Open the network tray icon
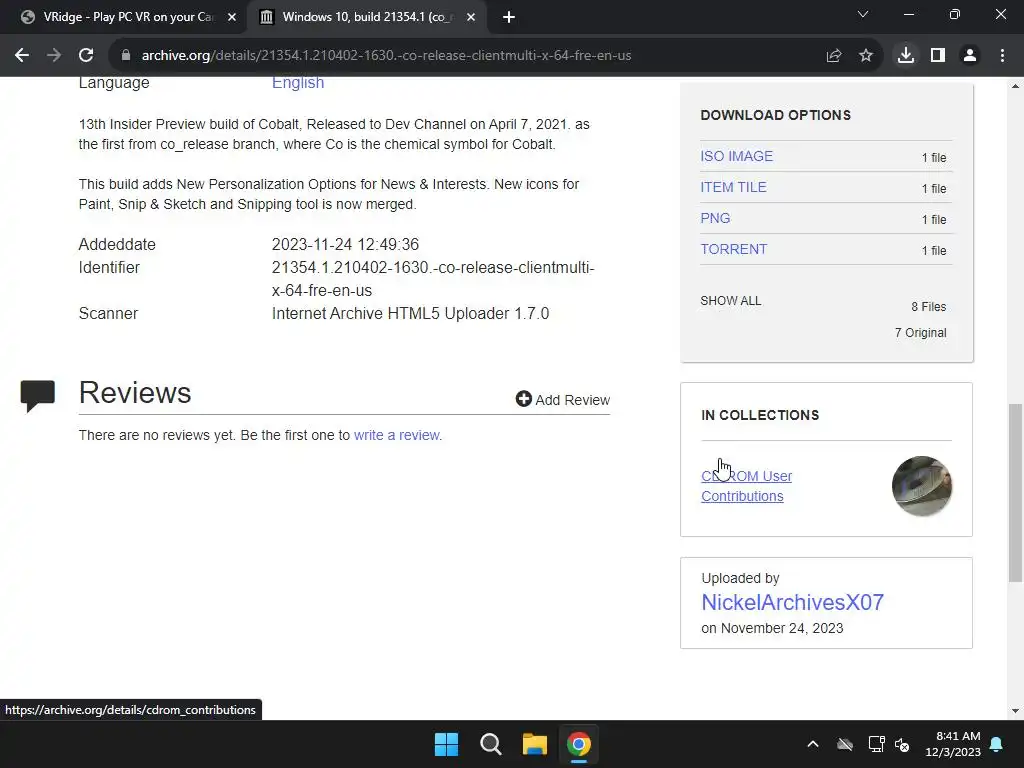1024x768 pixels. (x=876, y=744)
